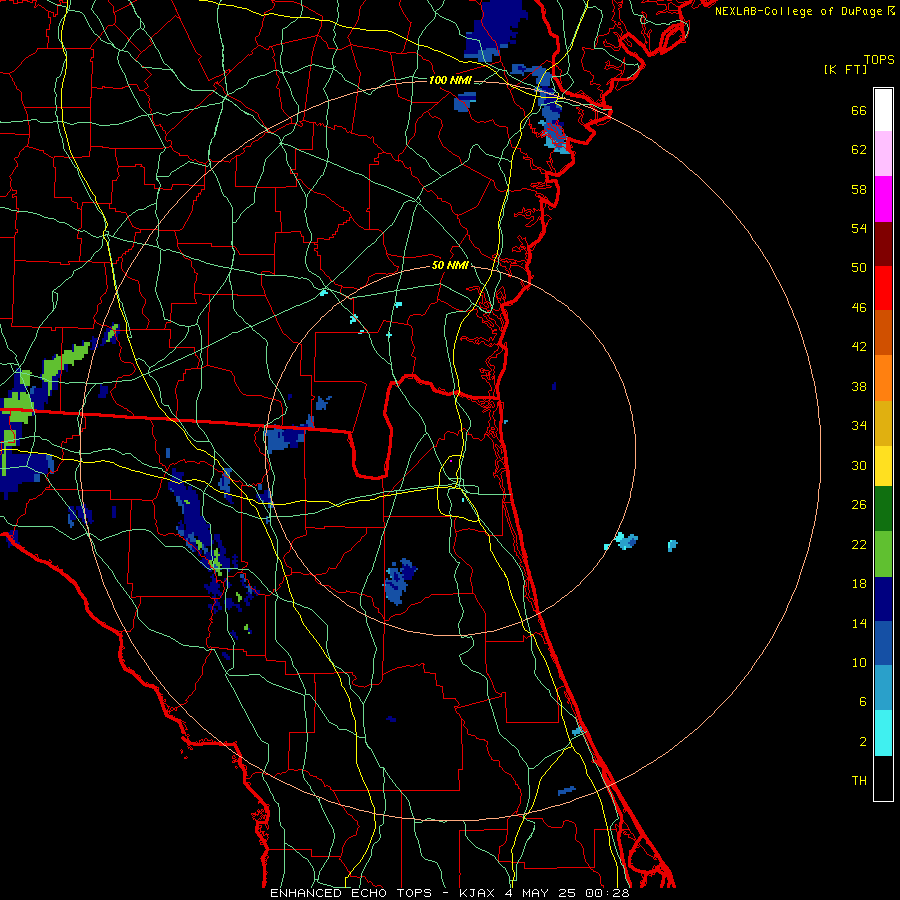Image resolution: width=900 pixels, height=900 pixels.
Task: Pick the bright red legend swatch
Action: (x=883, y=288)
